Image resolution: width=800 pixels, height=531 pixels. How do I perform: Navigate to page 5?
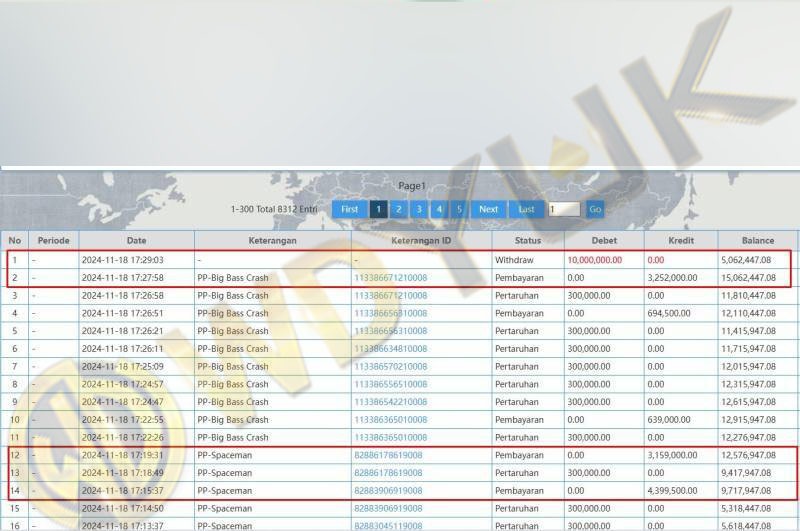(458, 209)
